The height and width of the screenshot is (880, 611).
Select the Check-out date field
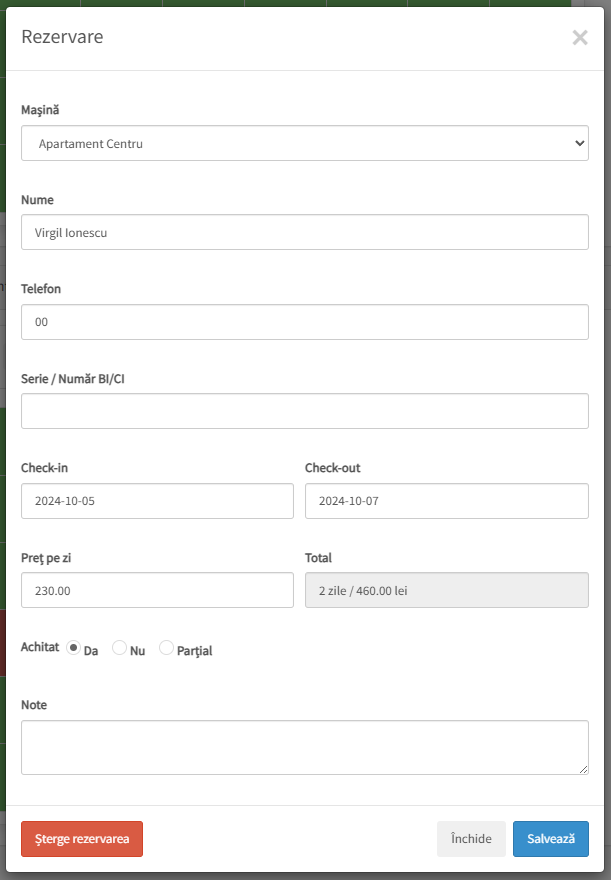click(x=447, y=501)
